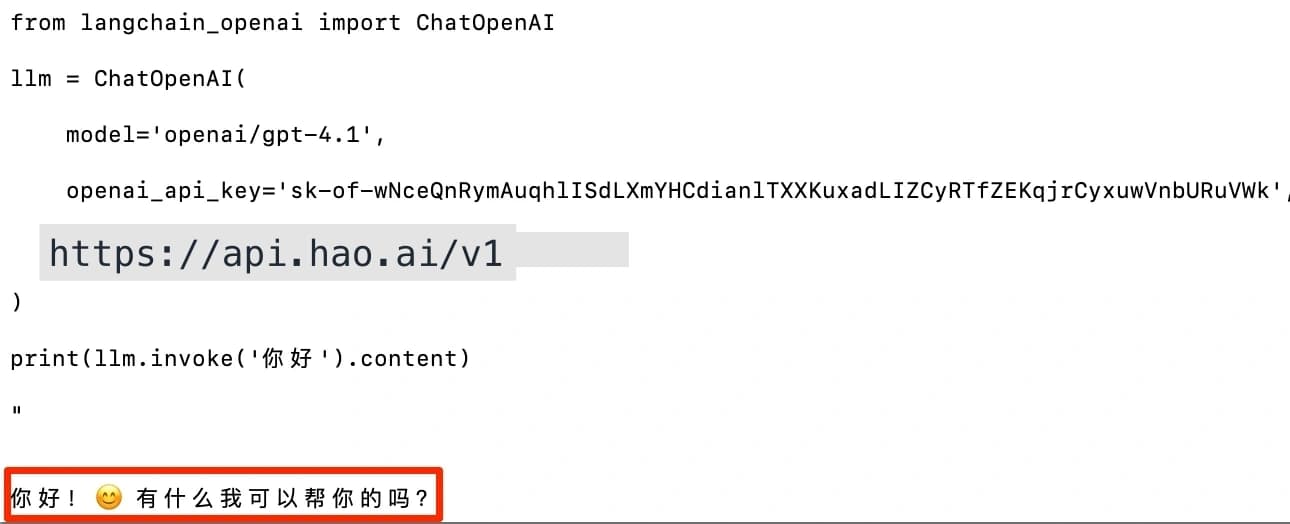Screen dimensions: 1290x524
Task: Click the print function call
Action: 45,358
